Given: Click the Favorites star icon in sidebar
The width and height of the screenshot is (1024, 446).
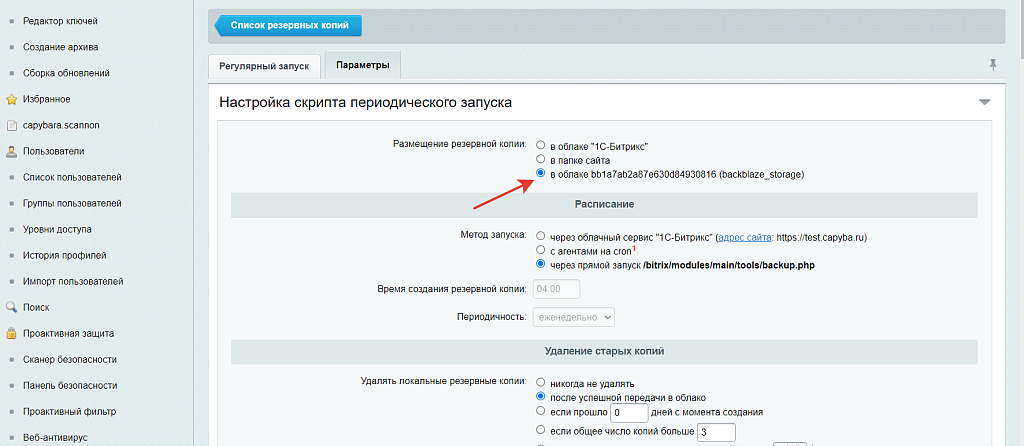Looking at the screenshot, I should click(12, 99).
